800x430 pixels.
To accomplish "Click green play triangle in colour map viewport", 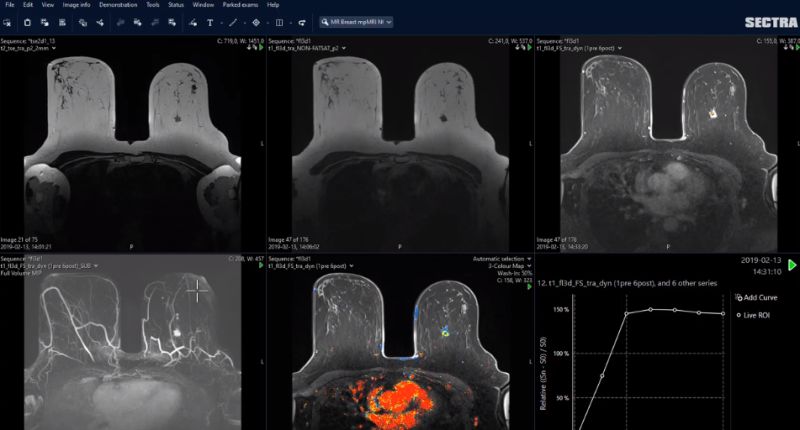I will click(529, 287).
